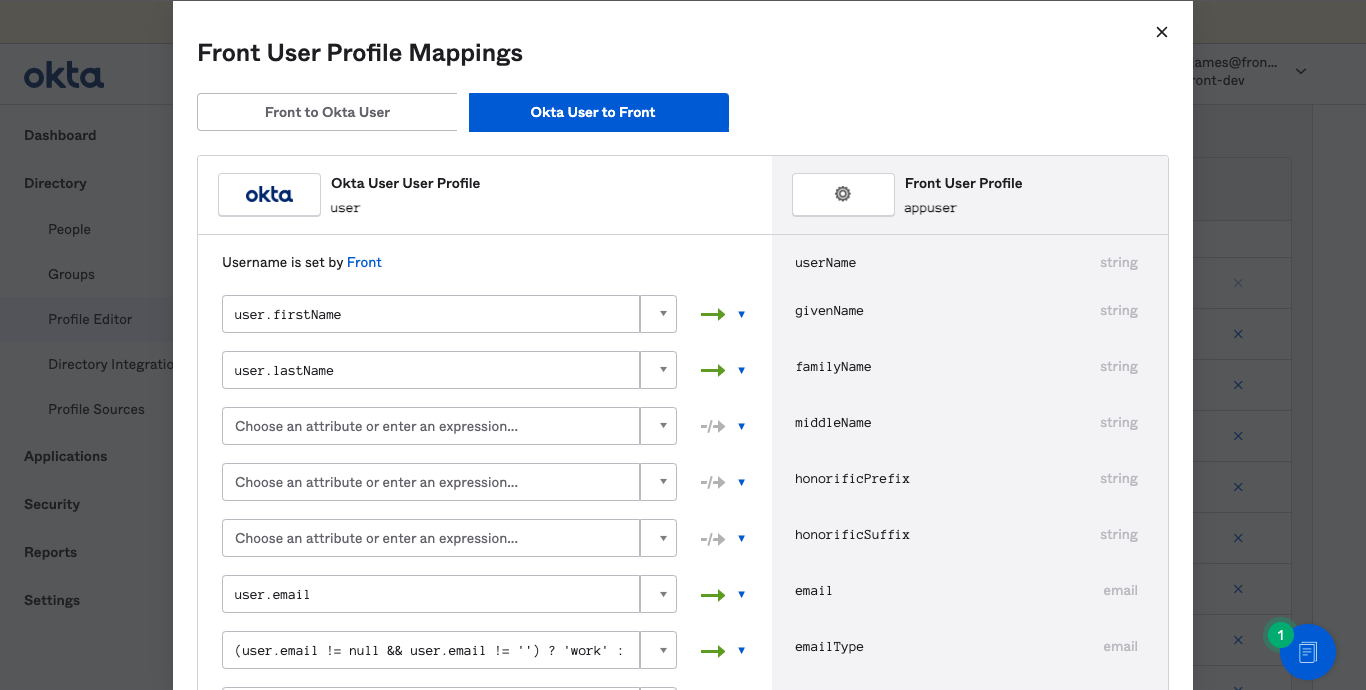This screenshot has width=1366, height=690.
Task: Open dropdown for user.email attribute
Action: [659, 594]
